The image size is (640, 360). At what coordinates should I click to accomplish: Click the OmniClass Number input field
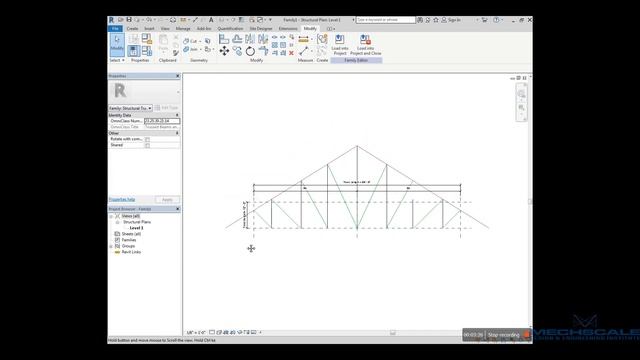(x=162, y=121)
